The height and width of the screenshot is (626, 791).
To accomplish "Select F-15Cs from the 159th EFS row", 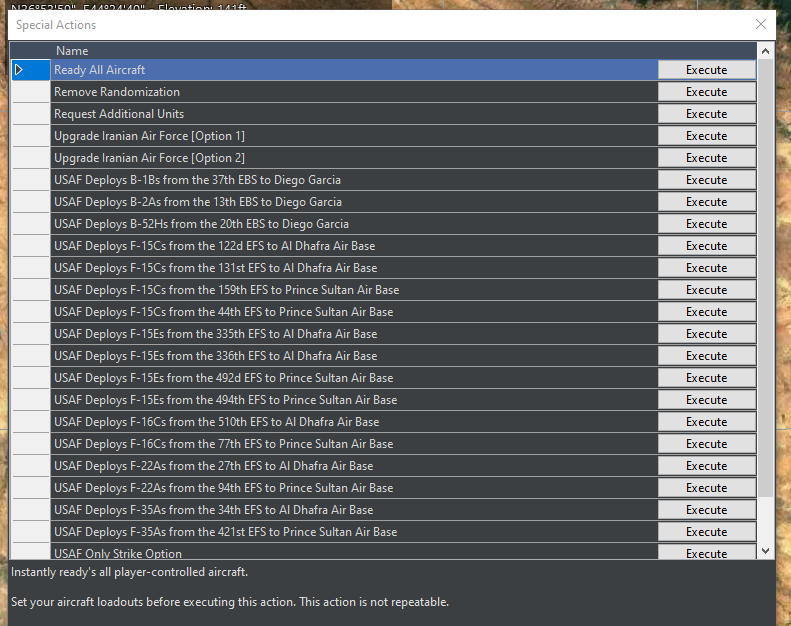I will pos(354,290).
